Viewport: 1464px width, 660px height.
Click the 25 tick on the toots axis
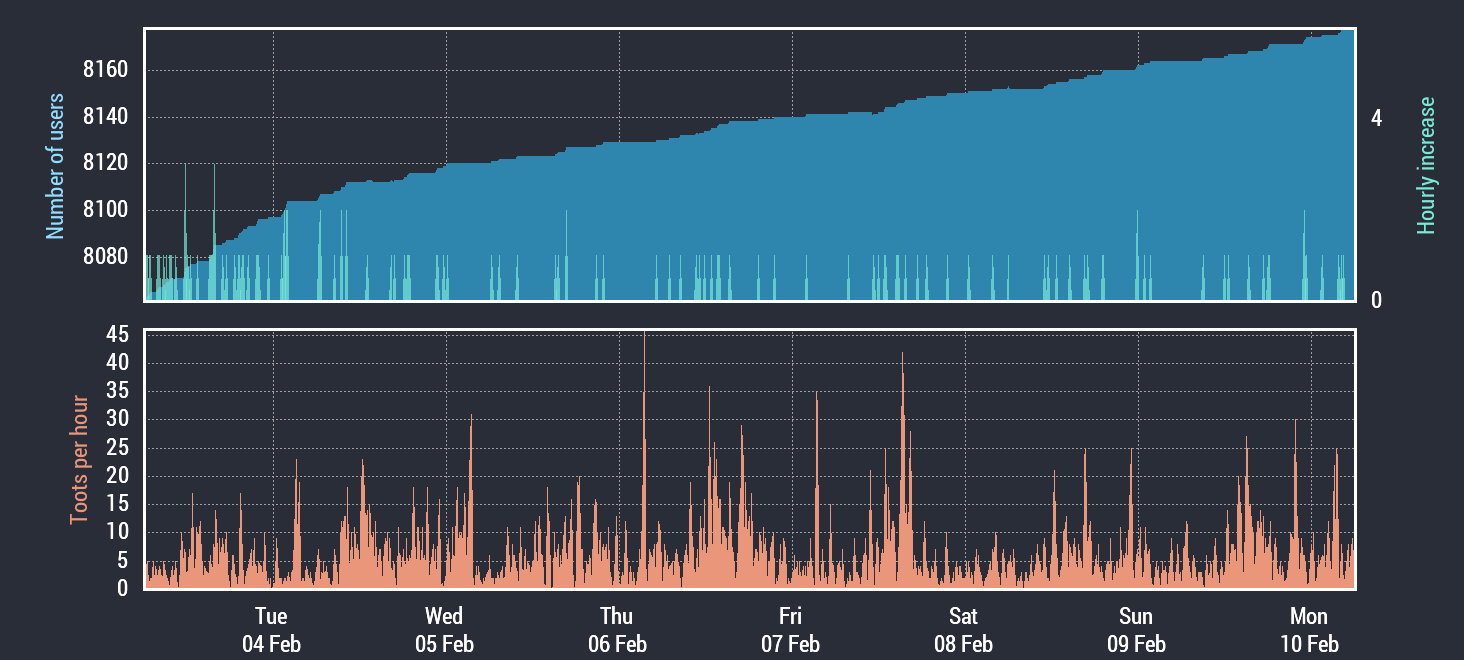click(117, 448)
